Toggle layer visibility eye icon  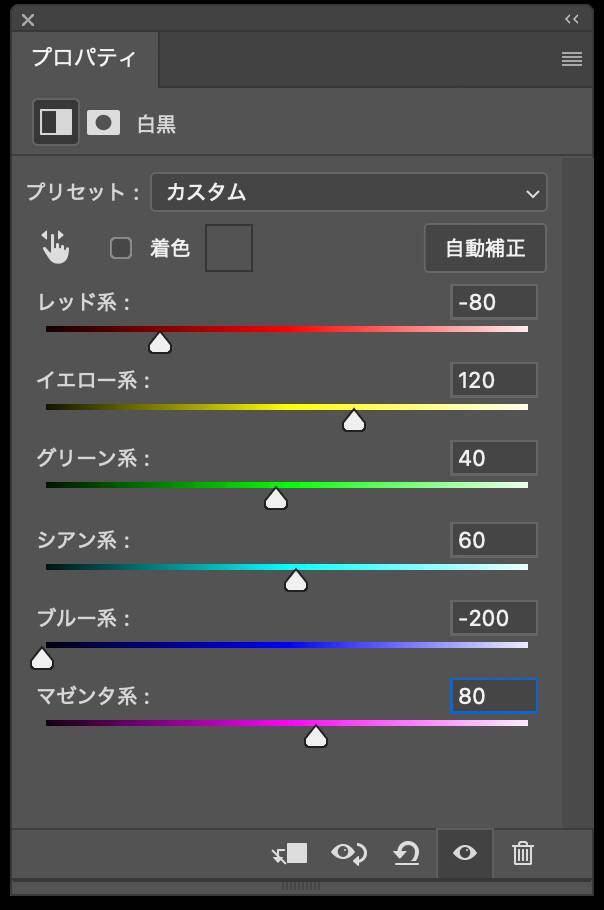click(x=465, y=853)
